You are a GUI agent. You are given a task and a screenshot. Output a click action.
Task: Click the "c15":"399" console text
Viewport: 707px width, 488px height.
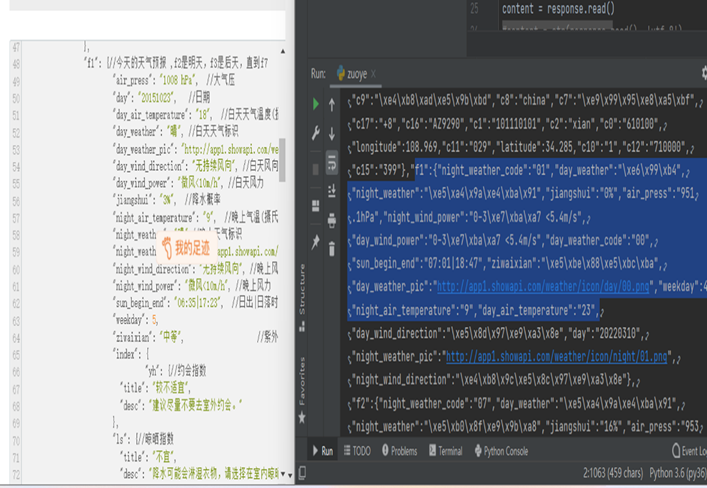pyautogui.click(x=376, y=170)
